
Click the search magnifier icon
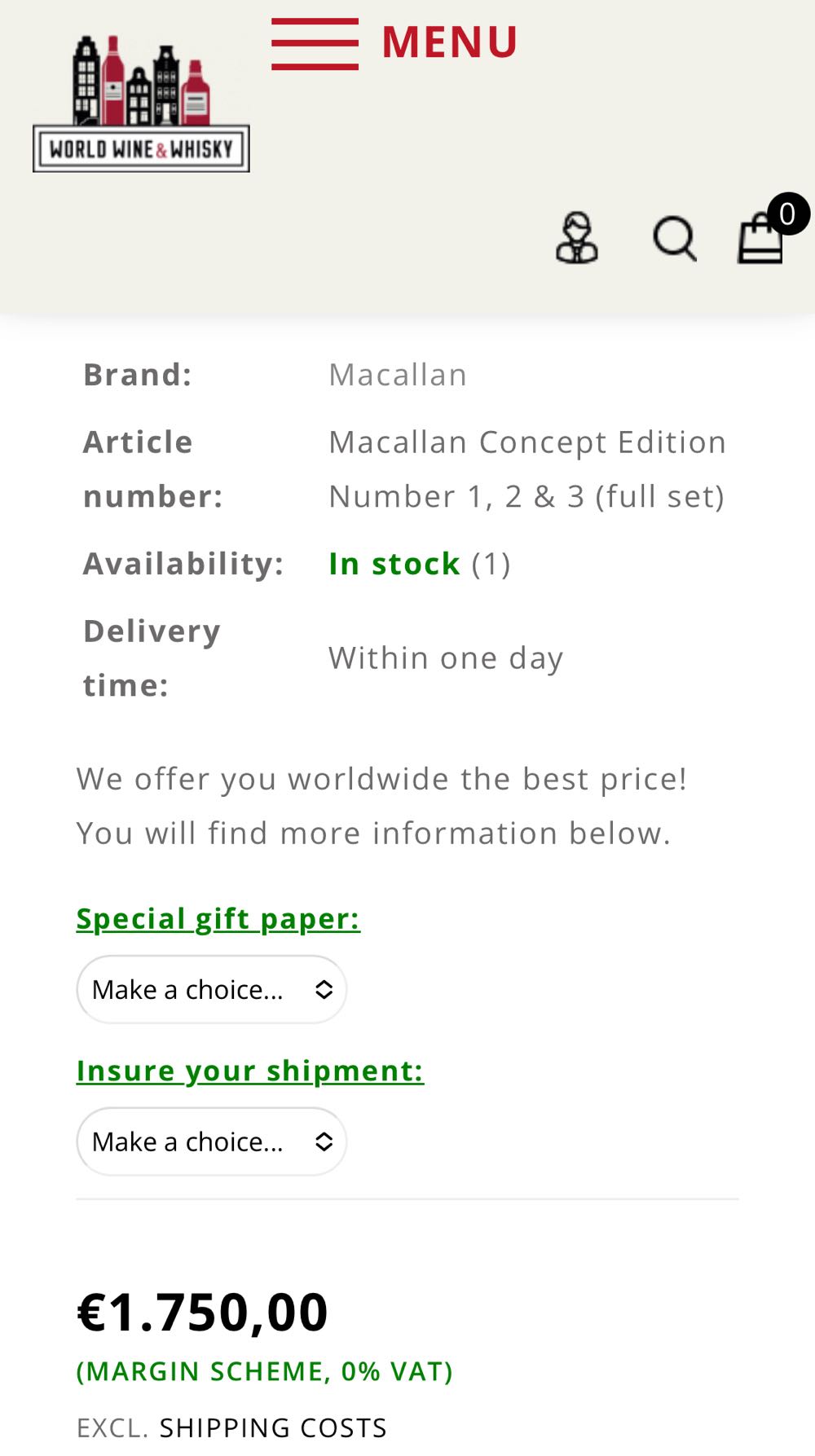[675, 238]
